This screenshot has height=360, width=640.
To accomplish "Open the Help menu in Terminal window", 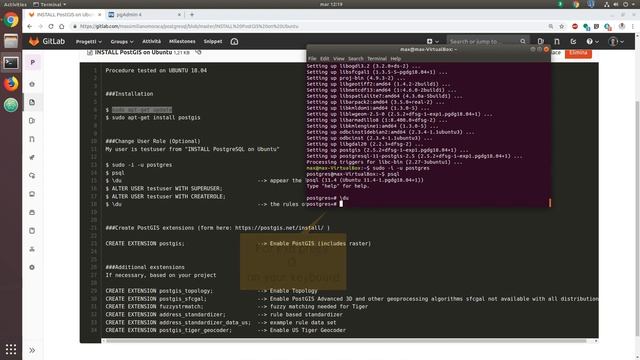I will click(x=396, y=59).
